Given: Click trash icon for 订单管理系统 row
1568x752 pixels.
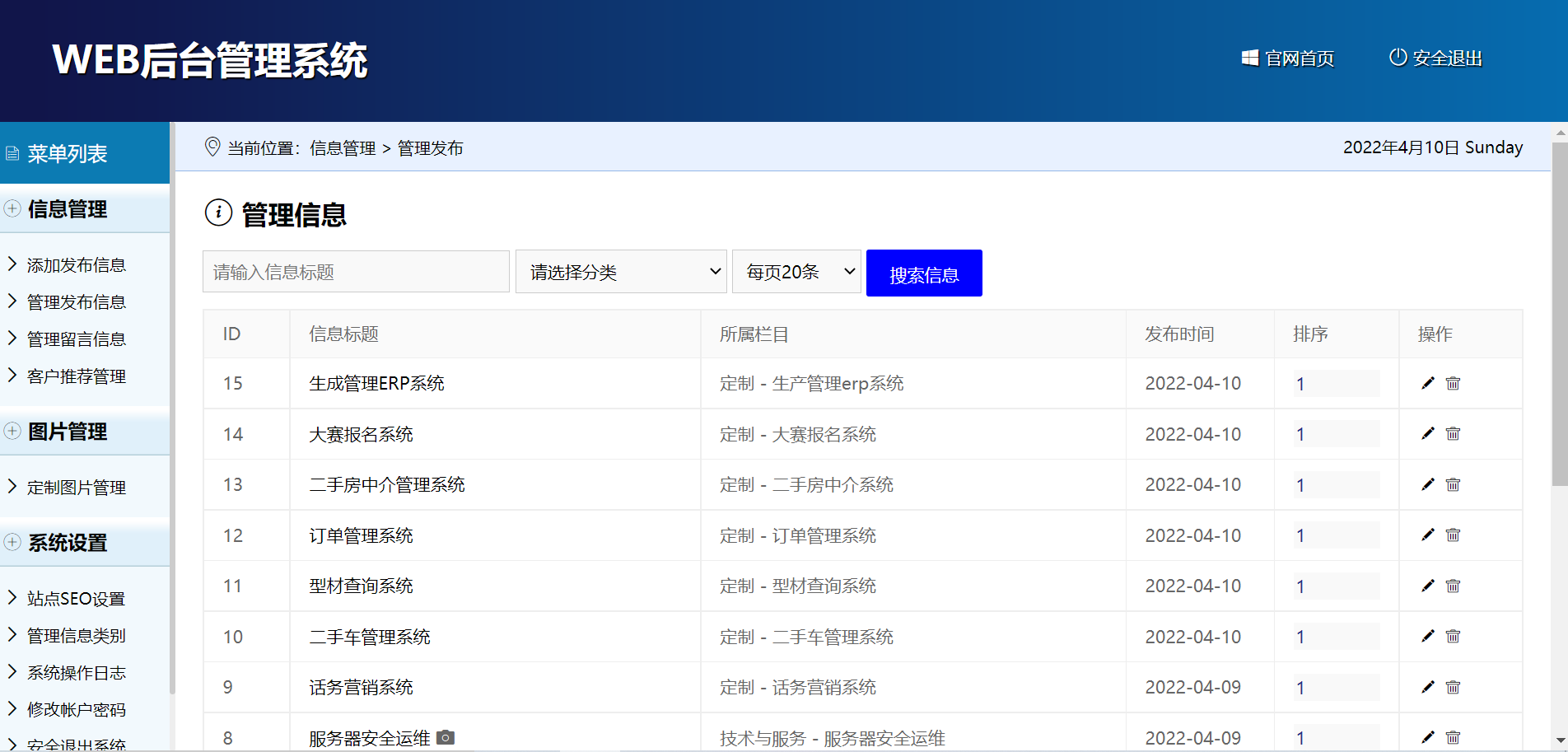Looking at the screenshot, I should coord(1453,535).
